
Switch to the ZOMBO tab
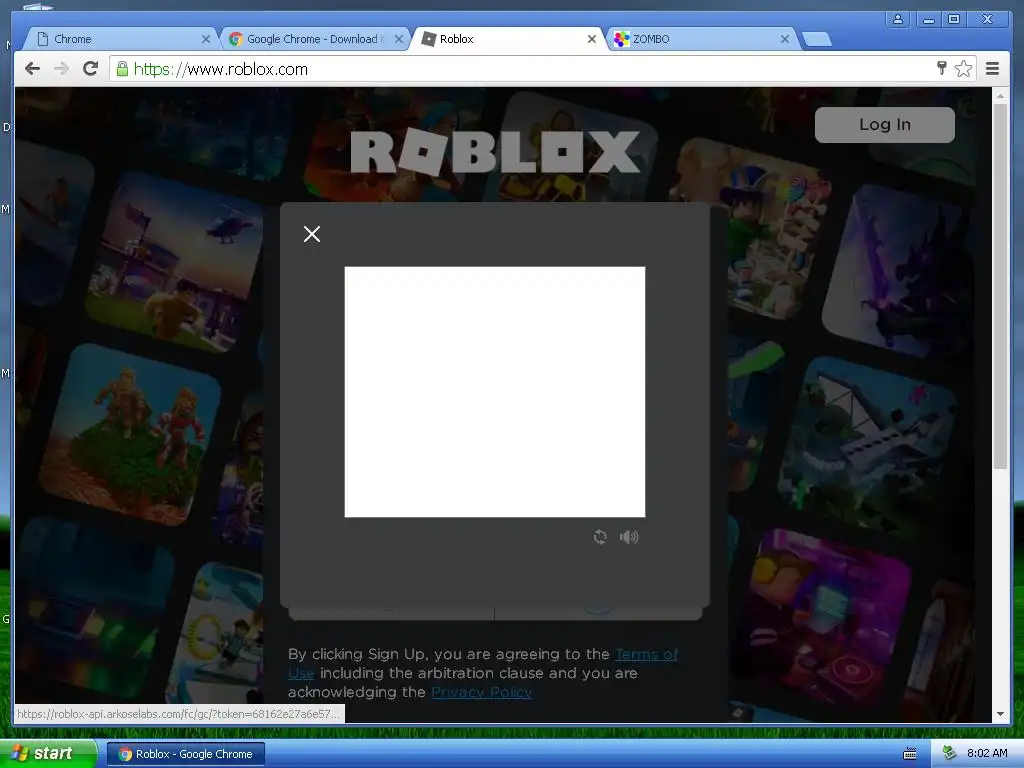(702, 39)
